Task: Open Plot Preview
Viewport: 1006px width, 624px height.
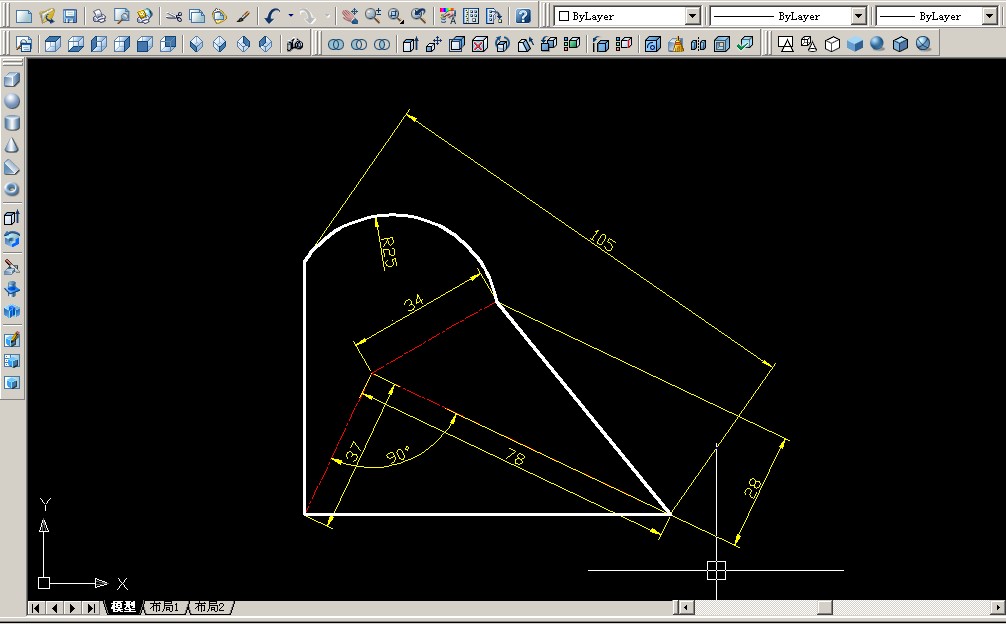Action: point(121,16)
